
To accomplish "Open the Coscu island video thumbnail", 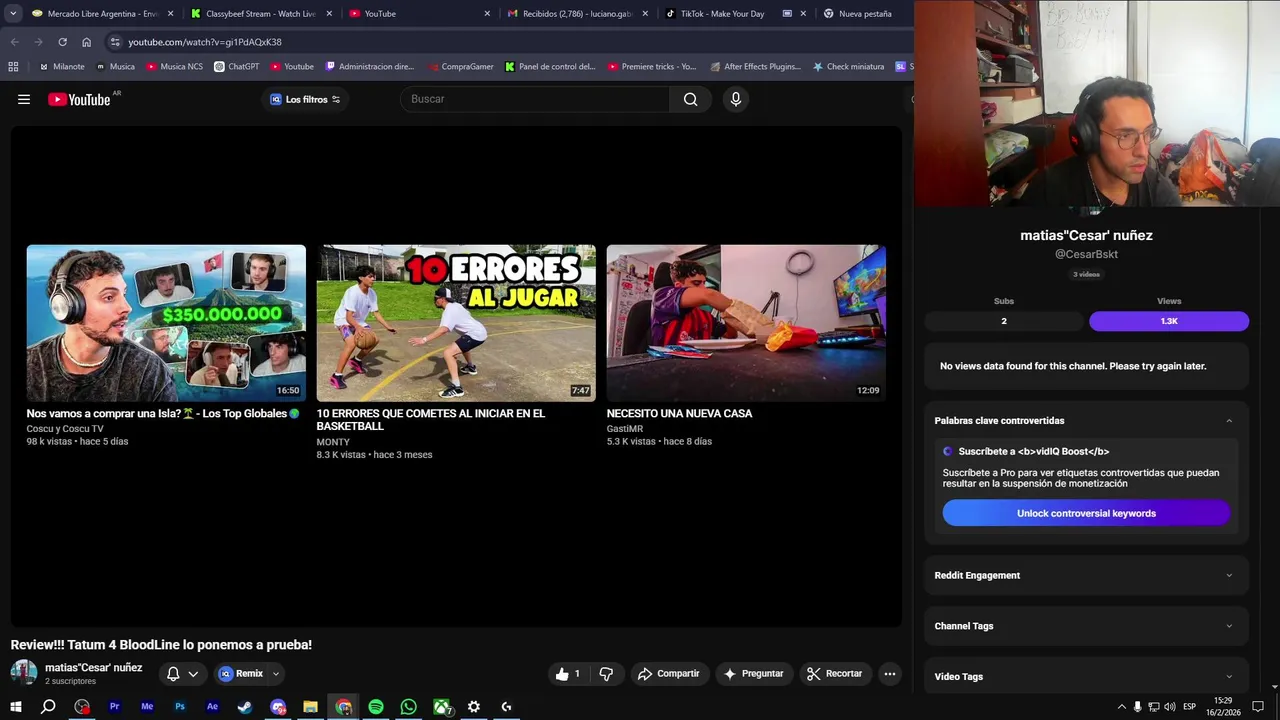I will 166,323.
